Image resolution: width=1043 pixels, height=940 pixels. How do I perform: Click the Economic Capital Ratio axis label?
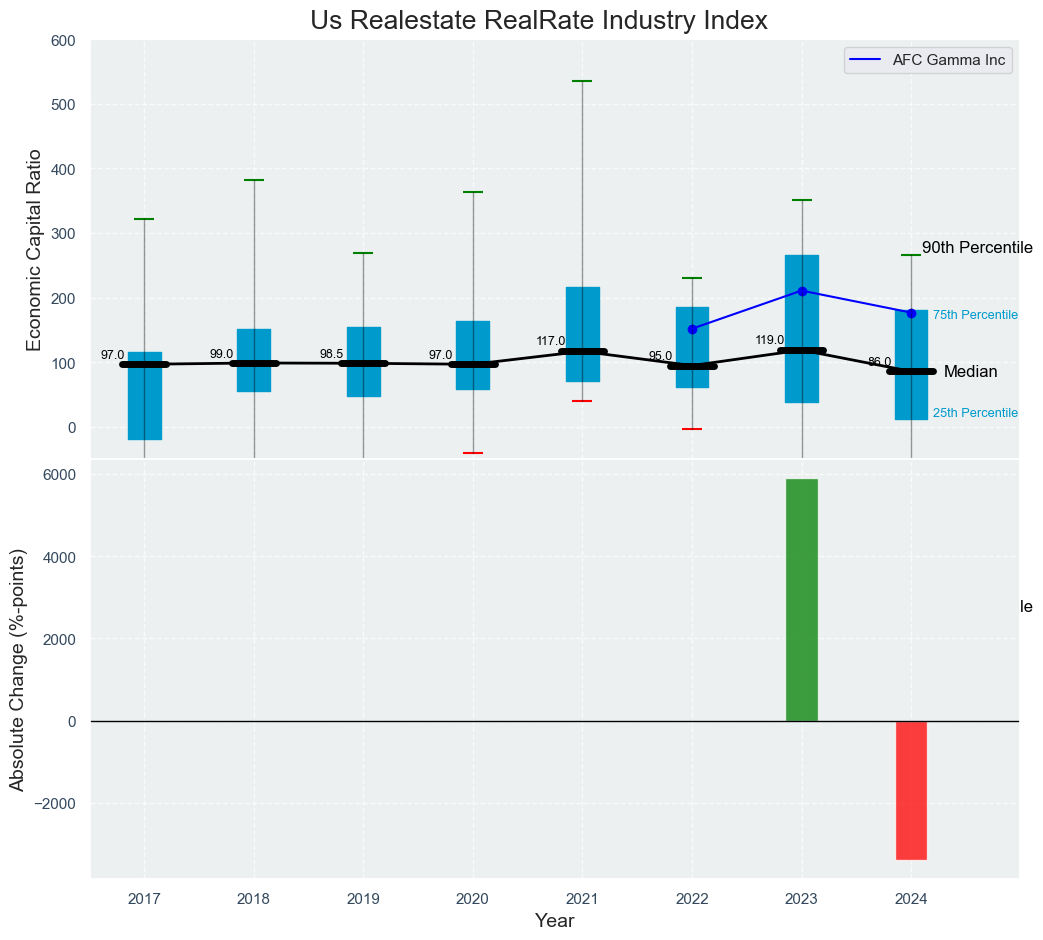[34, 249]
